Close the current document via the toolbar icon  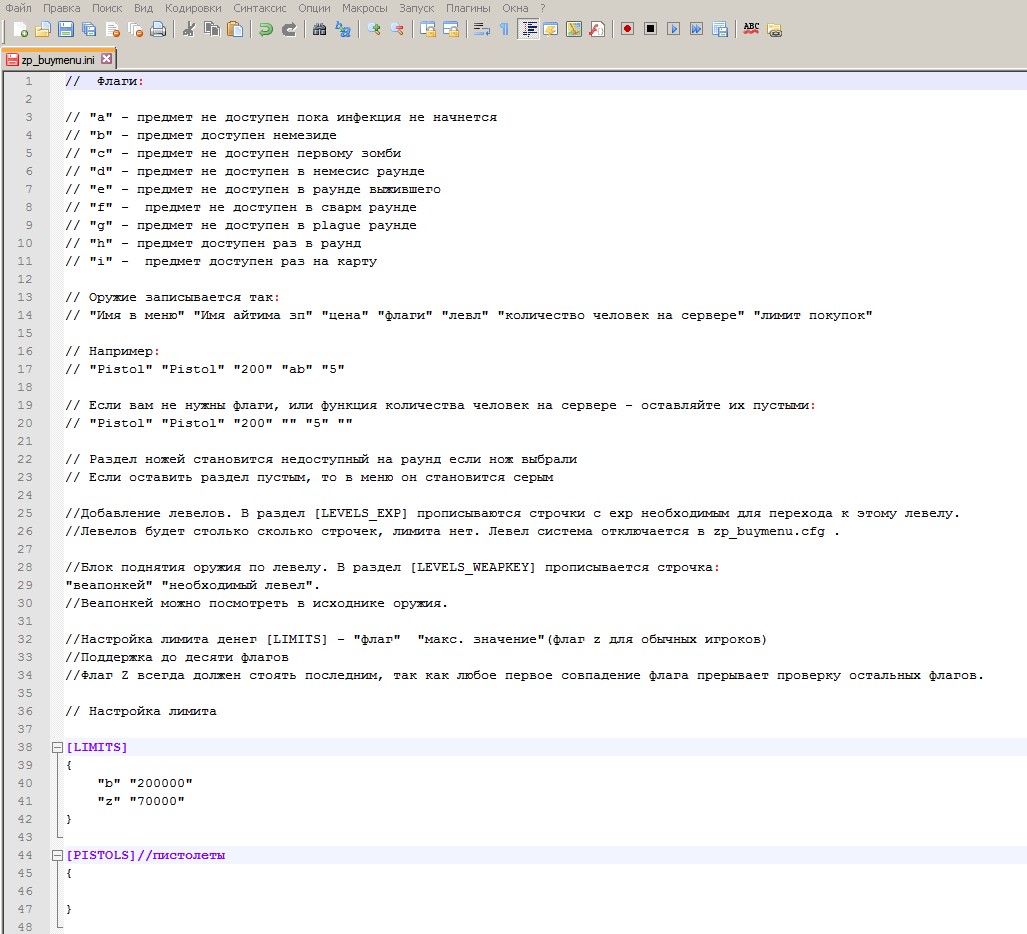[113, 29]
